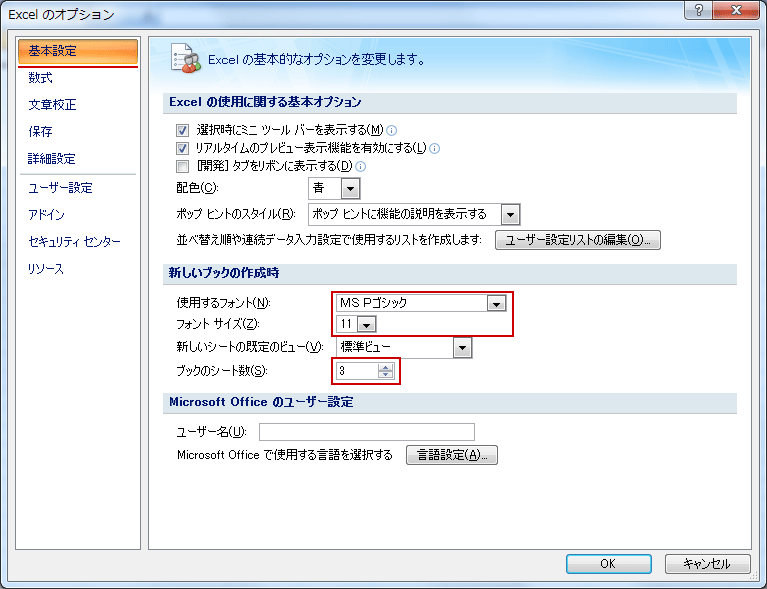Select 数式 category
767x589 pixels.
click(x=40, y=78)
